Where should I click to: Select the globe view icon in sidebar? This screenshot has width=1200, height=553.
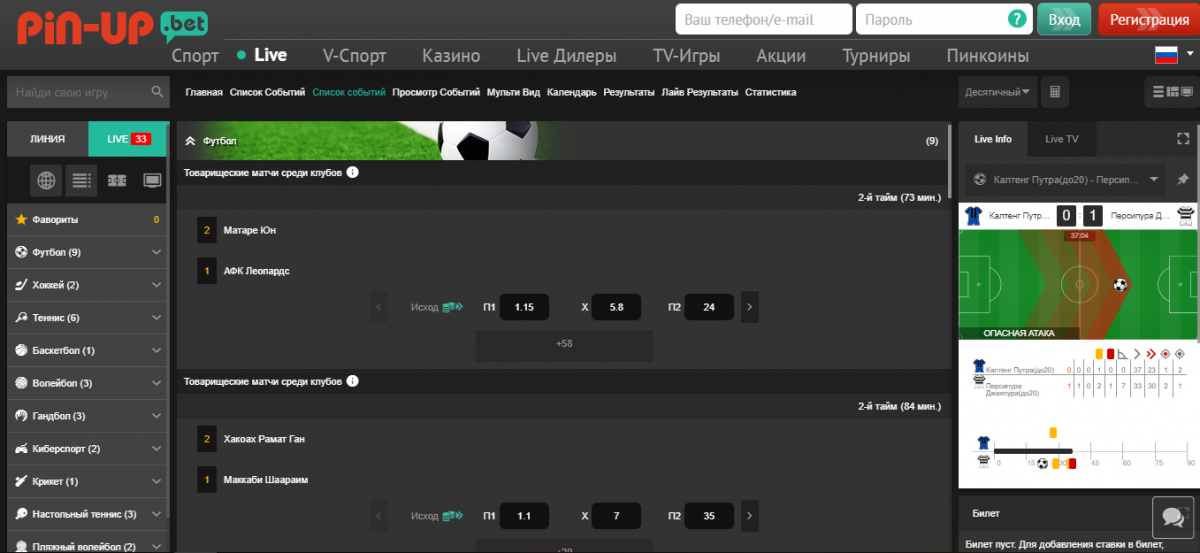(x=46, y=181)
